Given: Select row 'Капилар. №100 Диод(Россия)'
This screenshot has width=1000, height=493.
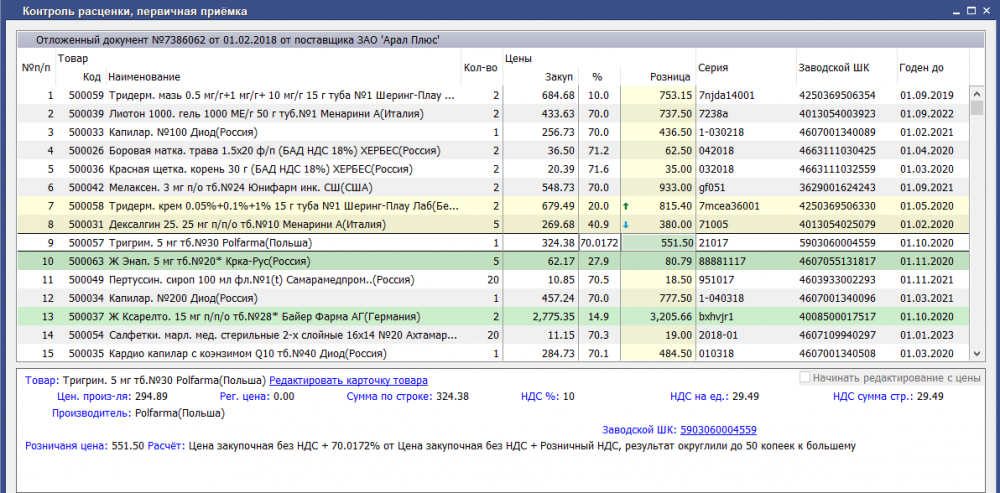Looking at the screenshot, I should click(x=494, y=133).
